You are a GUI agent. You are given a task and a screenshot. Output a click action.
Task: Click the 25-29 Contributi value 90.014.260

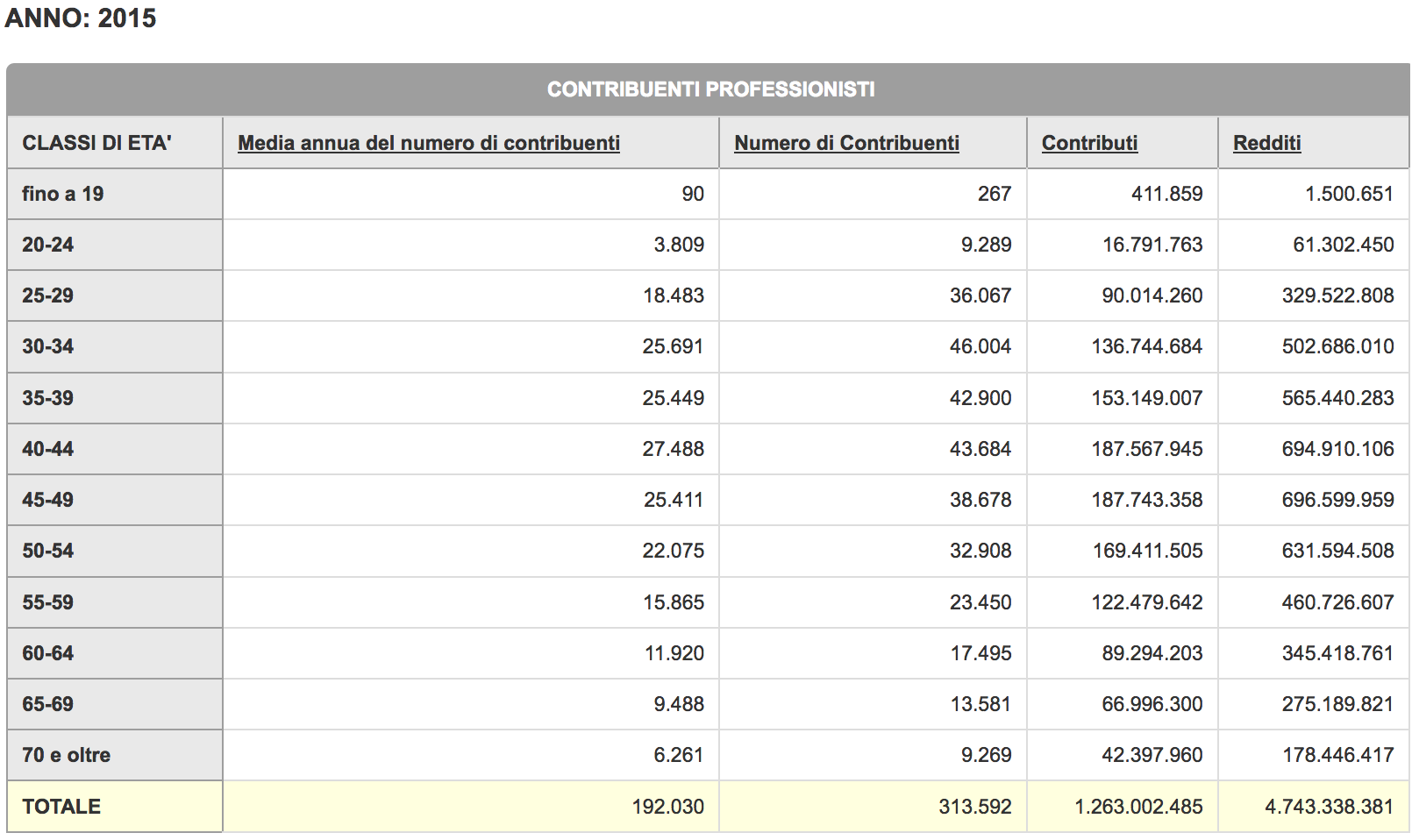coord(1152,295)
